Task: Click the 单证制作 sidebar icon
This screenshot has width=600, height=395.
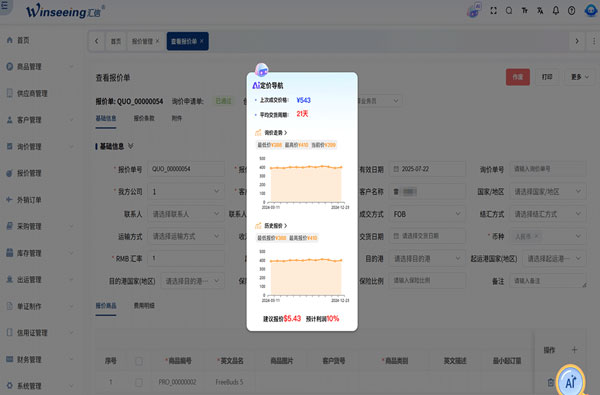Action: tap(10, 306)
